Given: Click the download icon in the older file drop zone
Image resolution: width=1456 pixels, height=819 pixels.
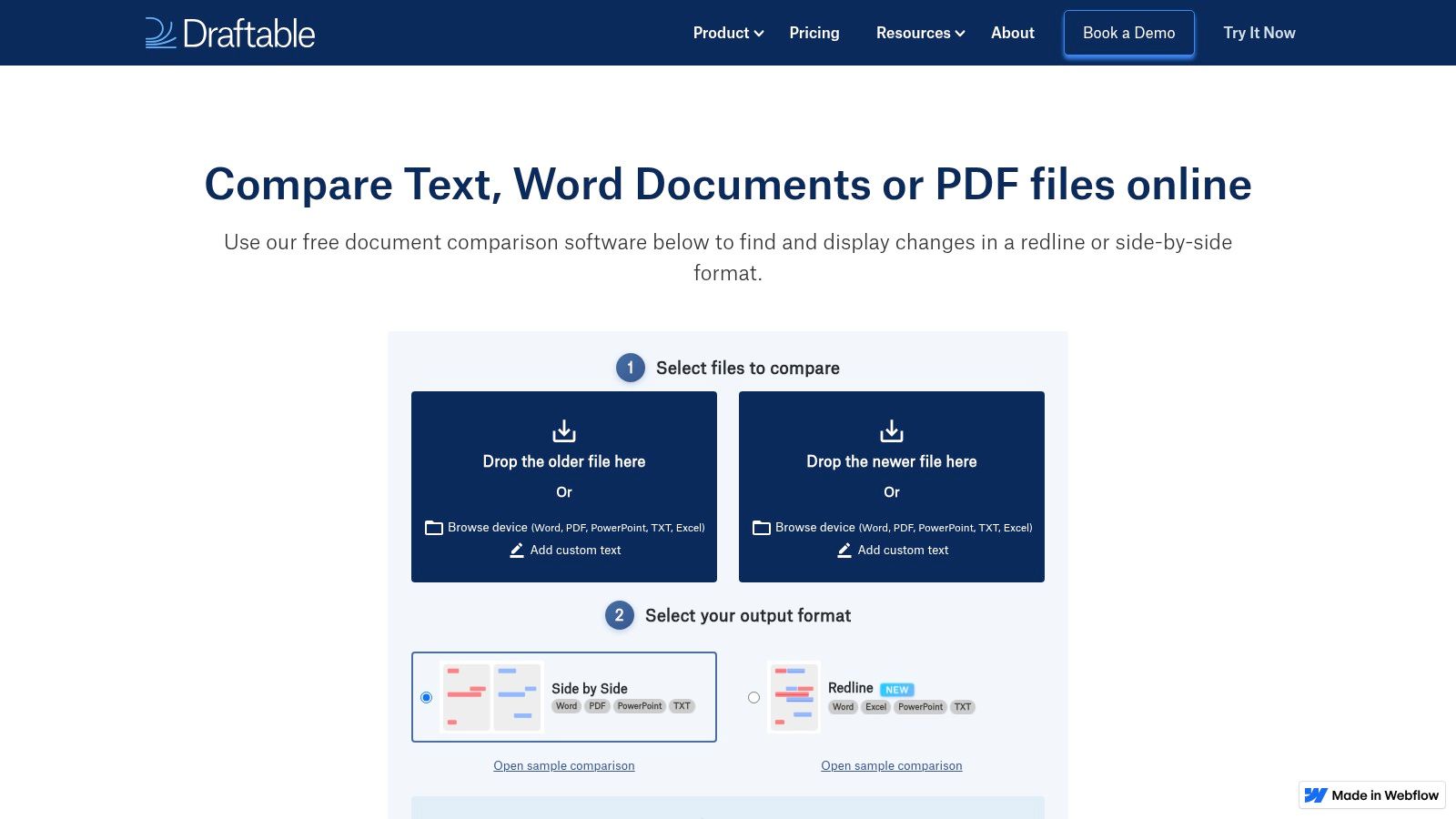Looking at the screenshot, I should pyautogui.click(x=564, y=430).
